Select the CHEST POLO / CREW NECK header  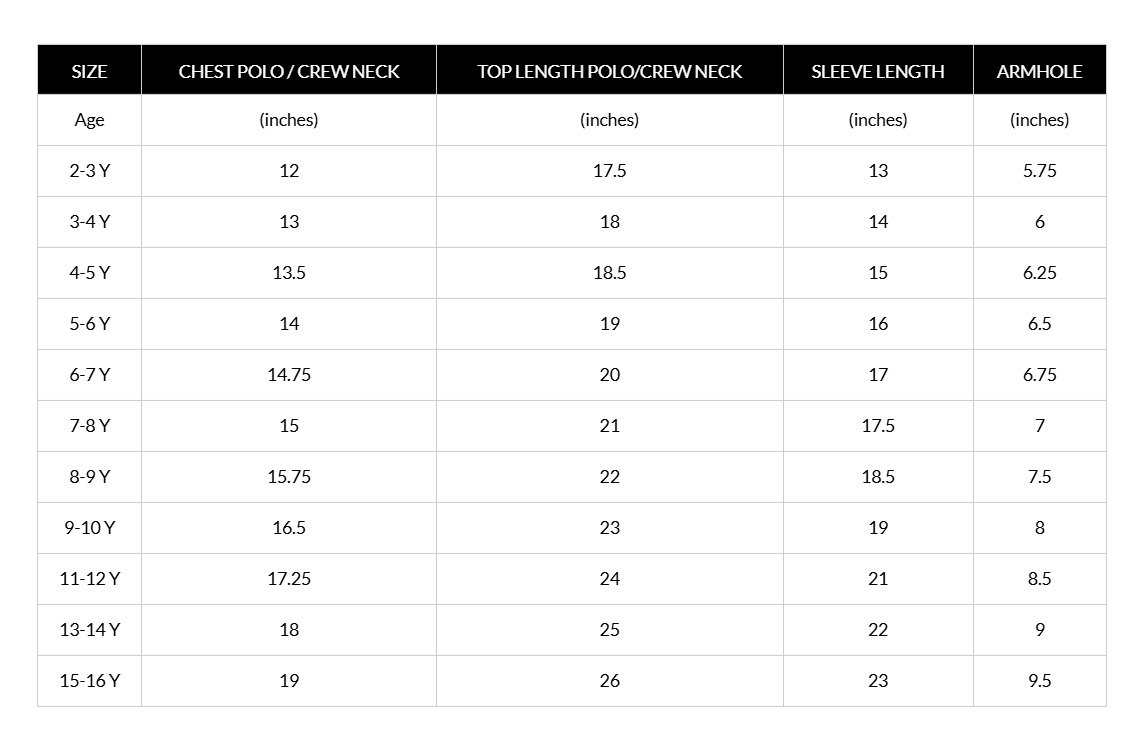(x=289, y=71)
